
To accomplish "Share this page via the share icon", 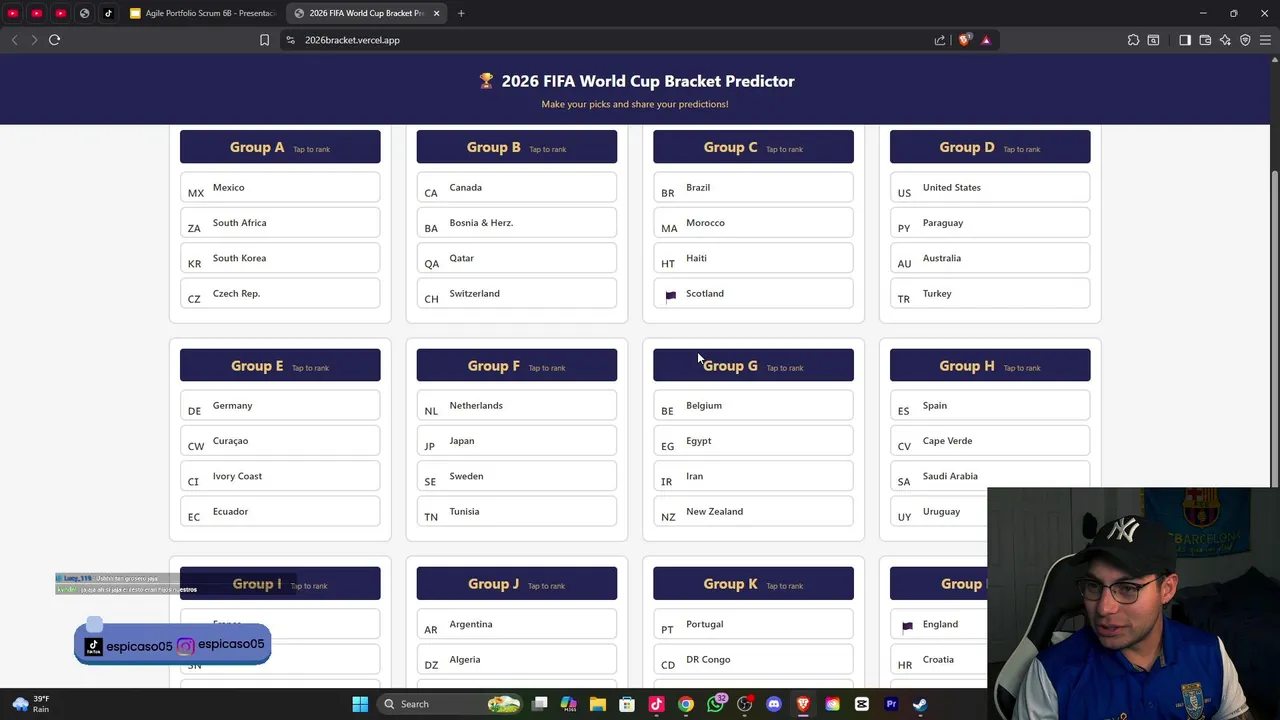I will 940,40.
